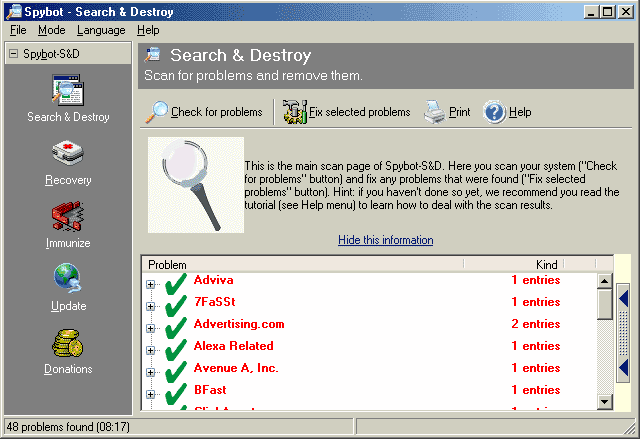Uncheck the Advertising.com entry checkmark
This screenshot has width=640, height=439.
pyautogui.click(x=176, y=325)
